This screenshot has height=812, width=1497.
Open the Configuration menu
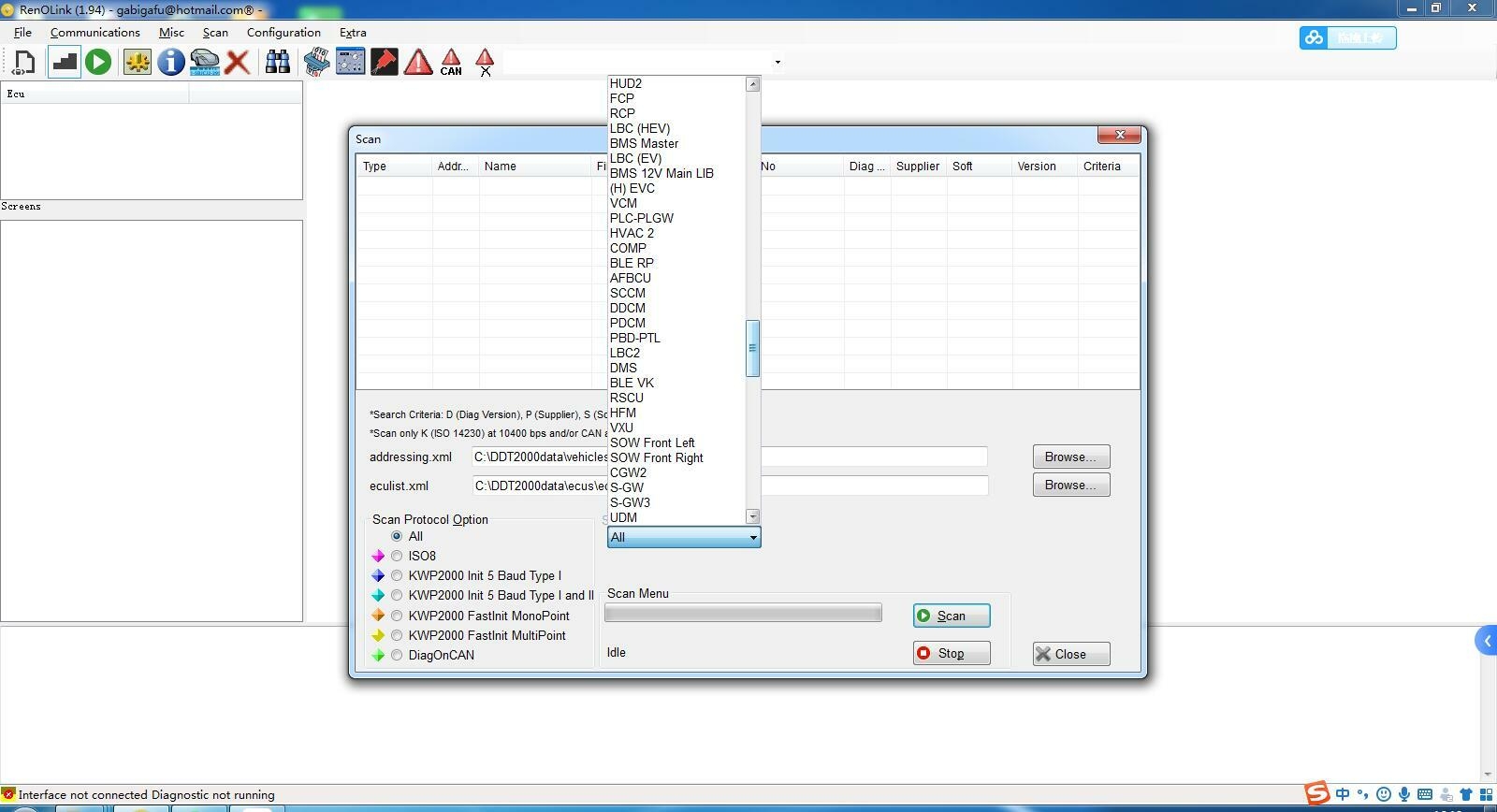[283, 32]
